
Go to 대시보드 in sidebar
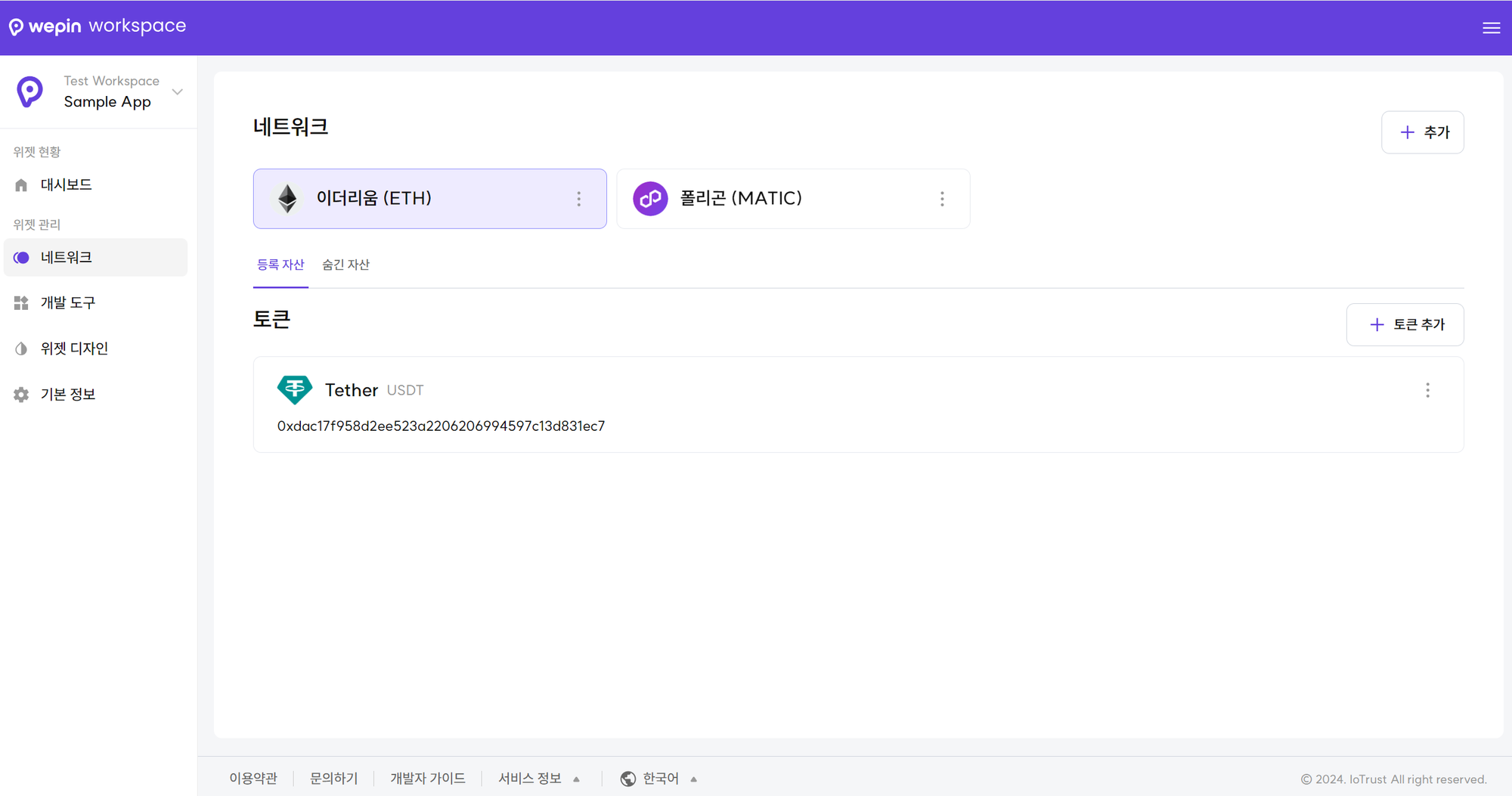point(66,185)
